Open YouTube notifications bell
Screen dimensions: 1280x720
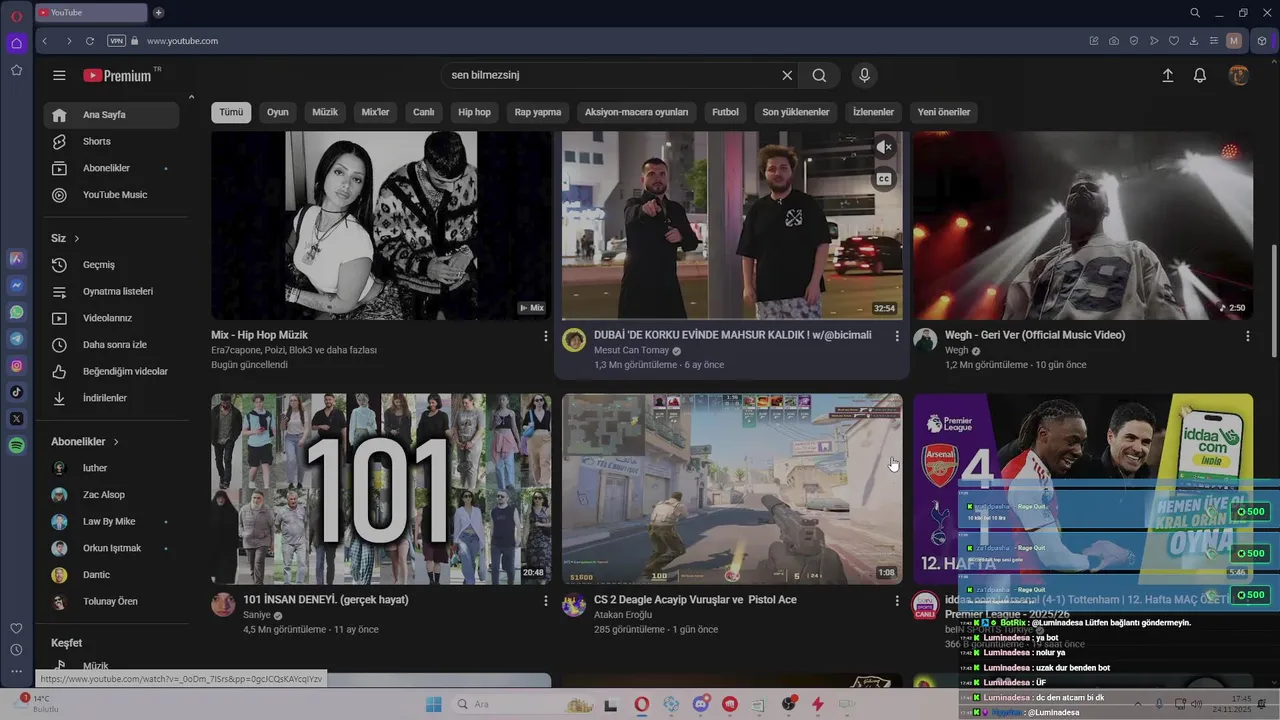(1200, 75)
